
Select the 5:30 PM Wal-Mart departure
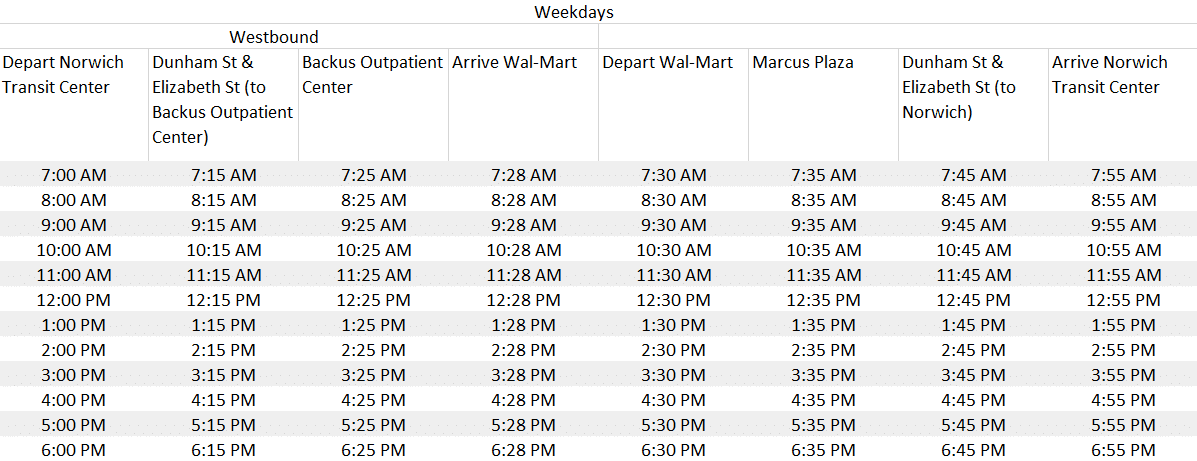(x=673, y=425)
